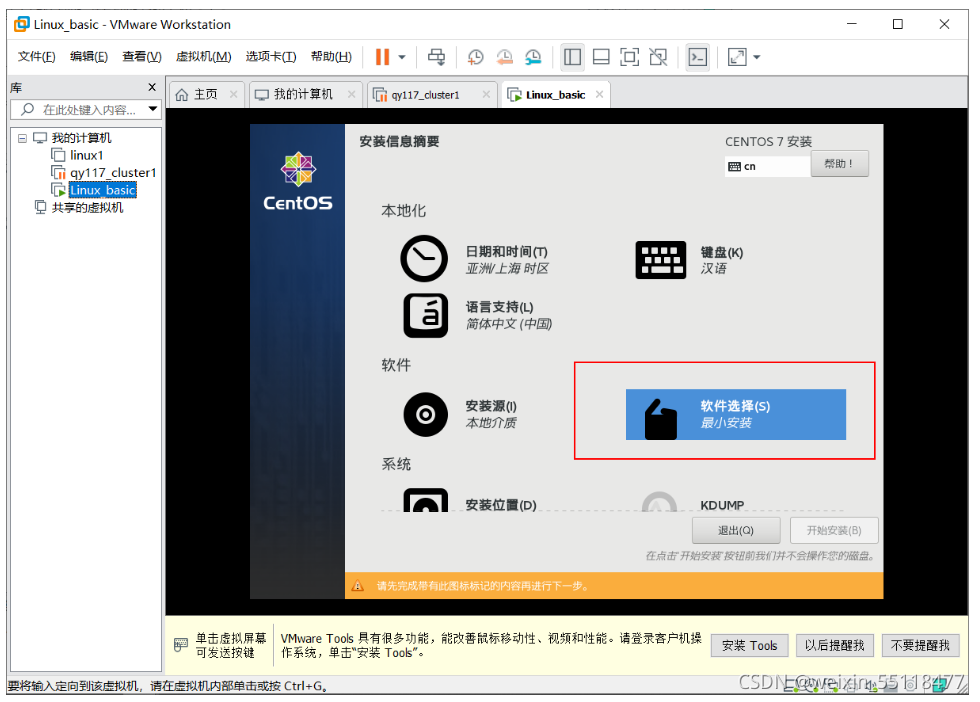Open the console view icon
980x702 pixels.
[698, 57]
